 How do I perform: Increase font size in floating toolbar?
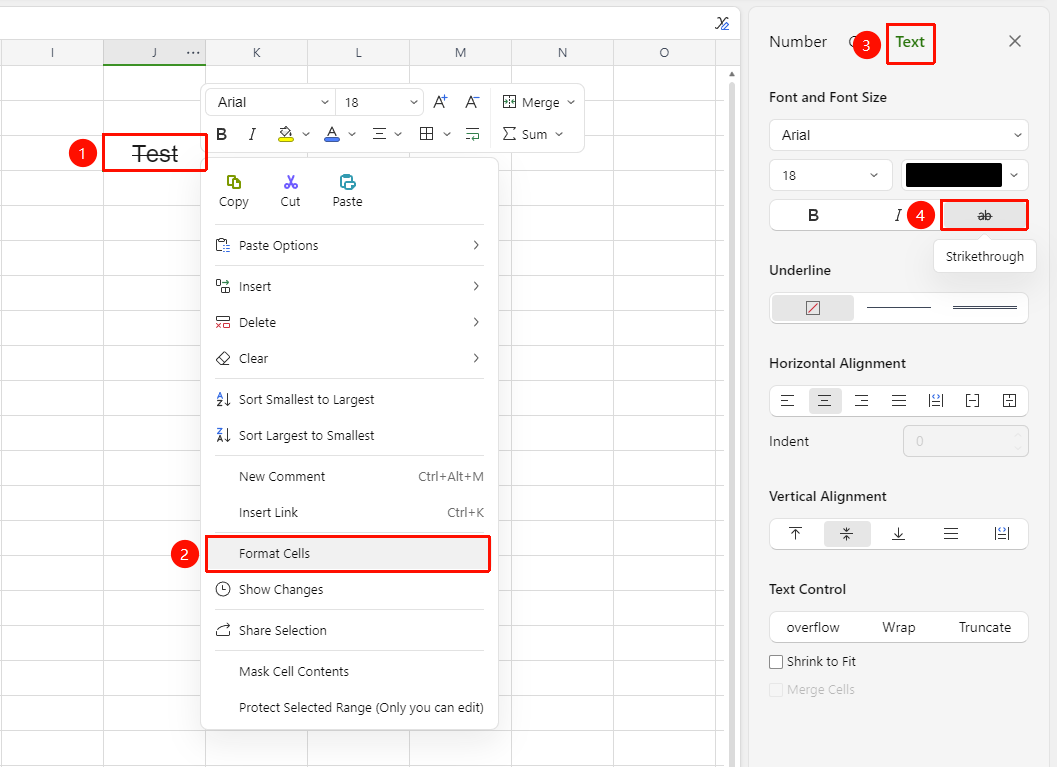(440, 102)
